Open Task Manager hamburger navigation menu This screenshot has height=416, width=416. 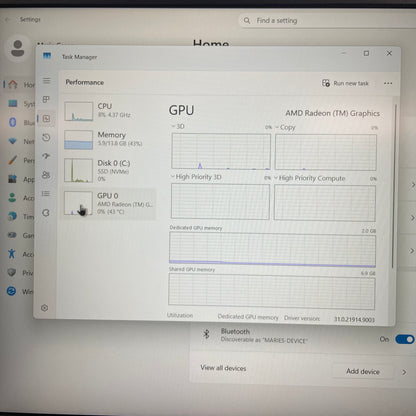[46, 81]
